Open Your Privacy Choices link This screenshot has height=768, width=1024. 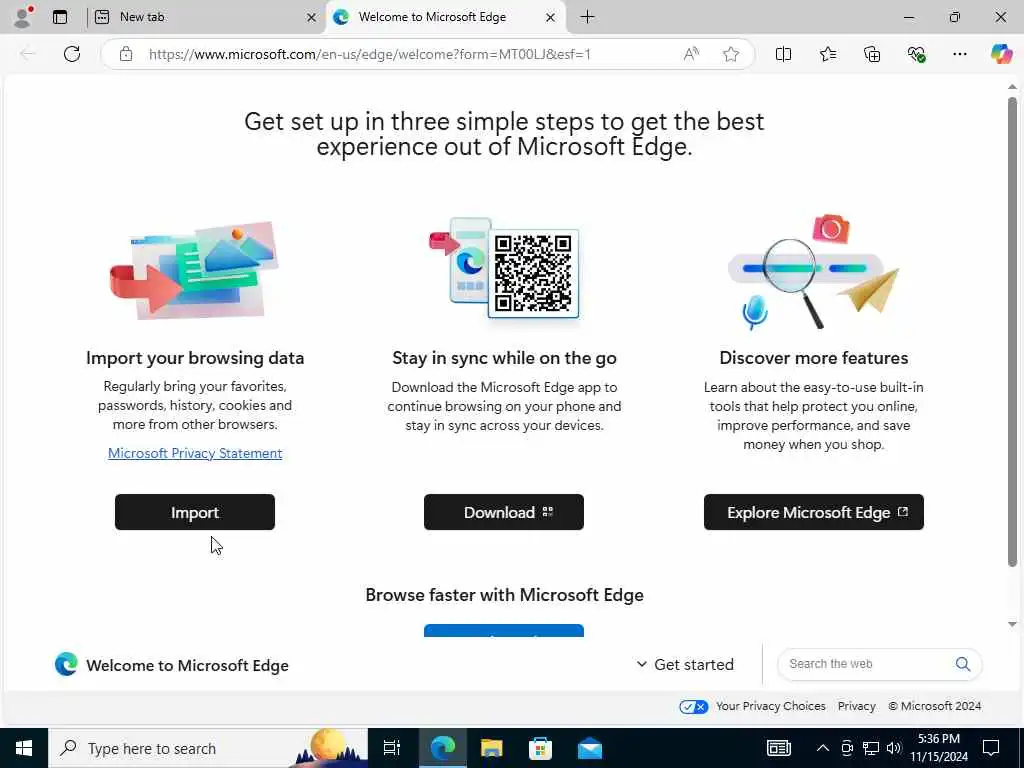pos(771,706)
